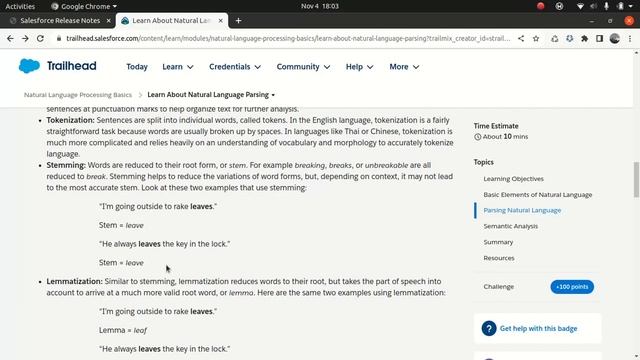Go back using browser back arrow
Viewport: 640px width, 360px height.
[10, 38]
